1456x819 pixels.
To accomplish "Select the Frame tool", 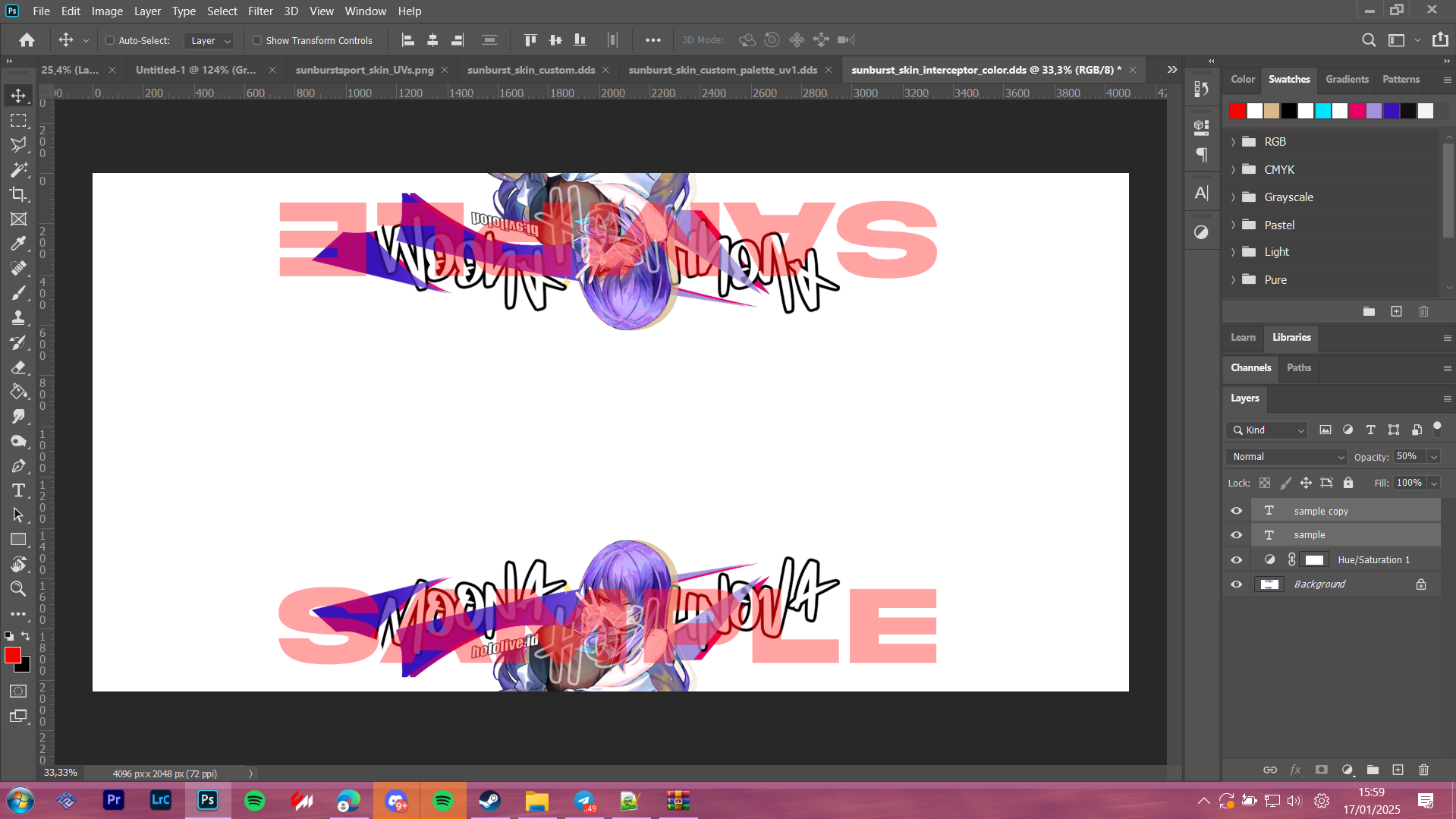I will (x=18, y=219).
